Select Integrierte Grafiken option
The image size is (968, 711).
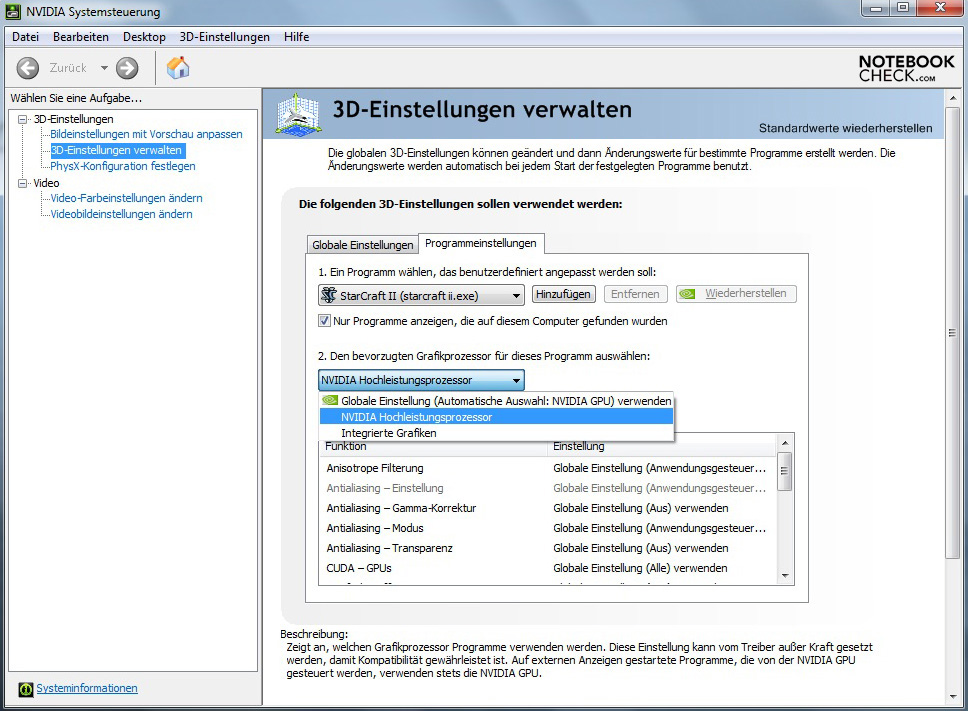[496, 433]
